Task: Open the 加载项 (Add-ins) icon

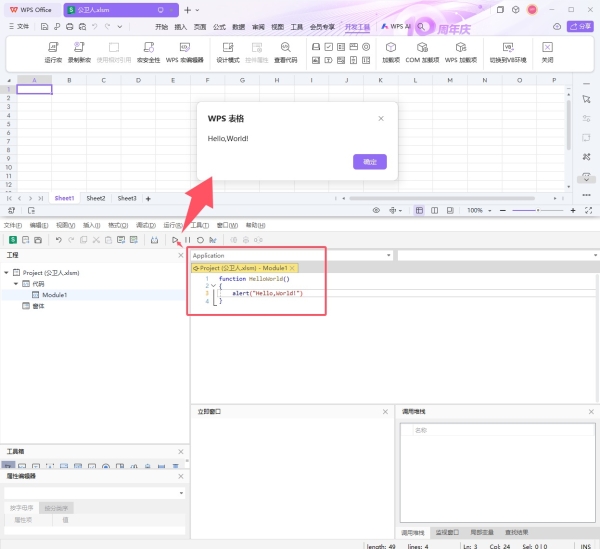Action: pos(391,52)
